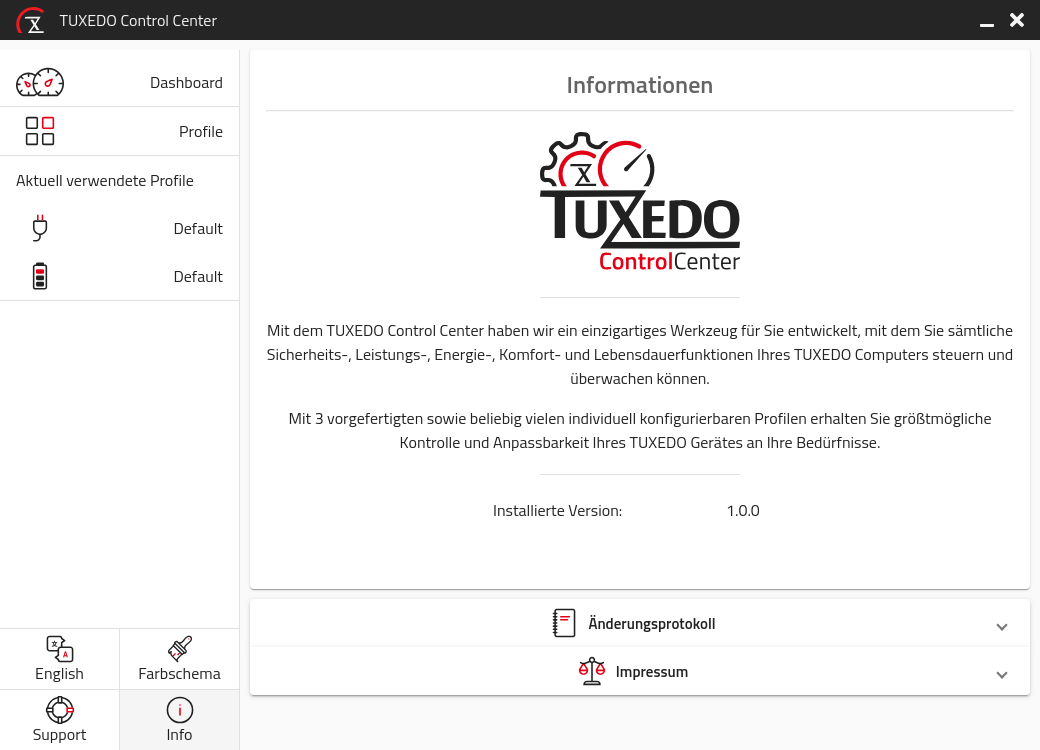
Task: Open the Profile menu entry
Action: pyautogui.click(x=119, y=131)
